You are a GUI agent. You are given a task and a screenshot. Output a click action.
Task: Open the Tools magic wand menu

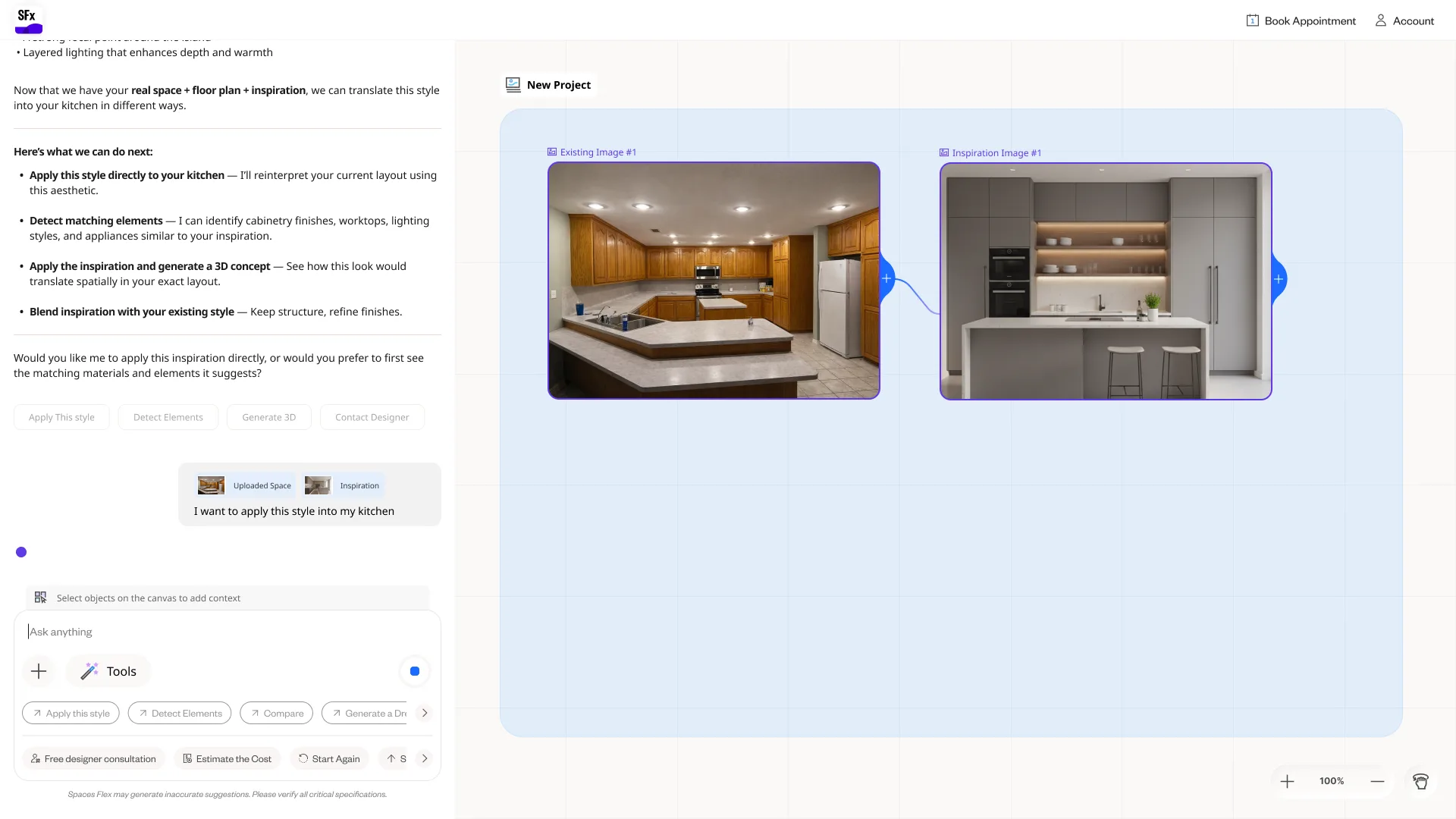coord(108,671)
